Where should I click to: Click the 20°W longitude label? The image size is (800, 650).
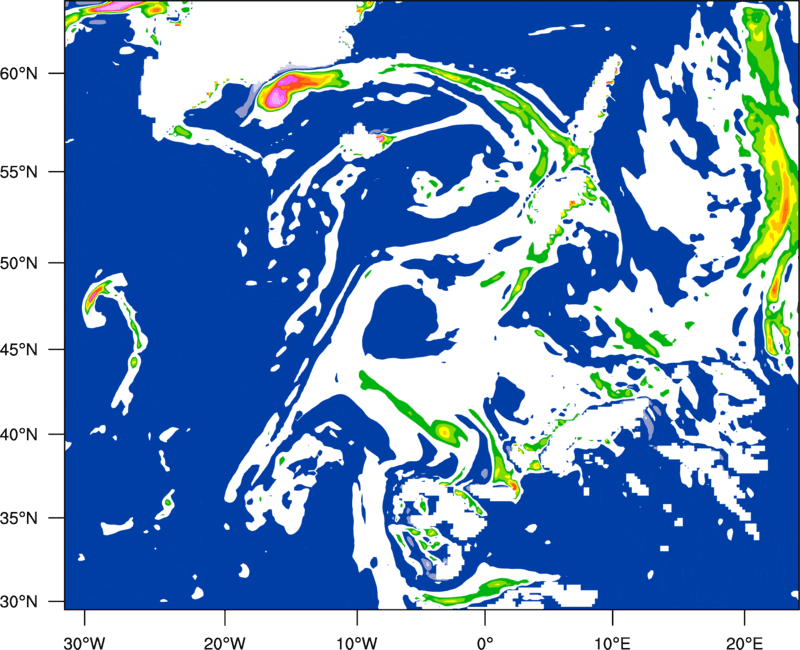(x=224, y=643)
